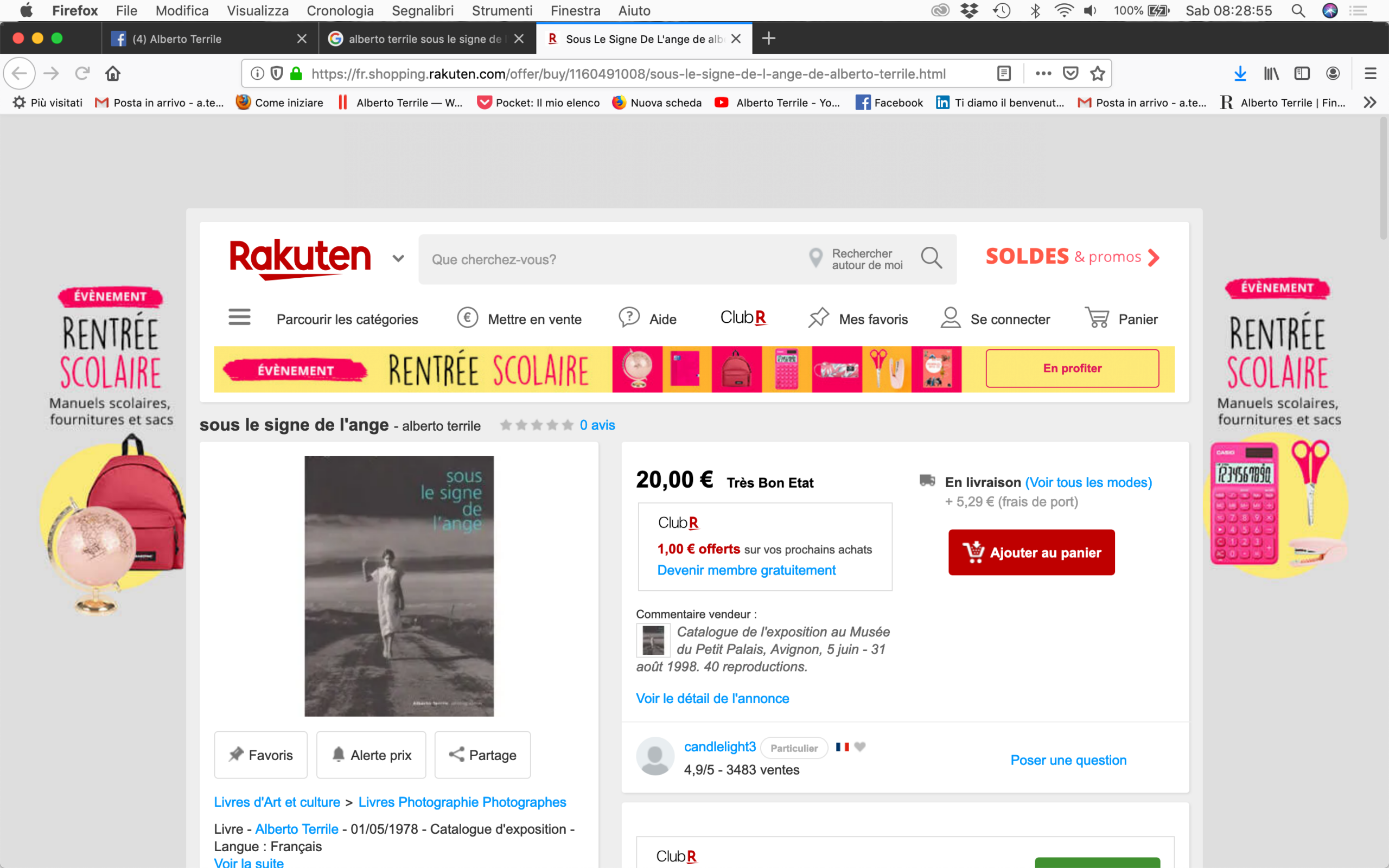The width and height of the screenshot is (1389, 868).
Task: Open Pocket: Il mio elenco bookmark
Action: pyautogui.click(x=538, y=102)
